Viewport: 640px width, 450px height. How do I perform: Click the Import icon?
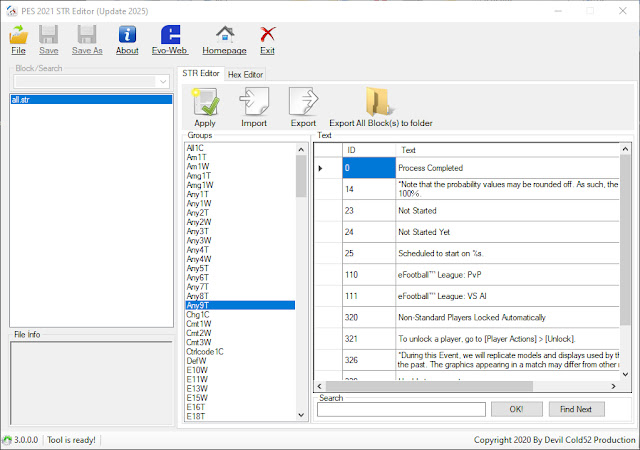[x=254, y=101]
